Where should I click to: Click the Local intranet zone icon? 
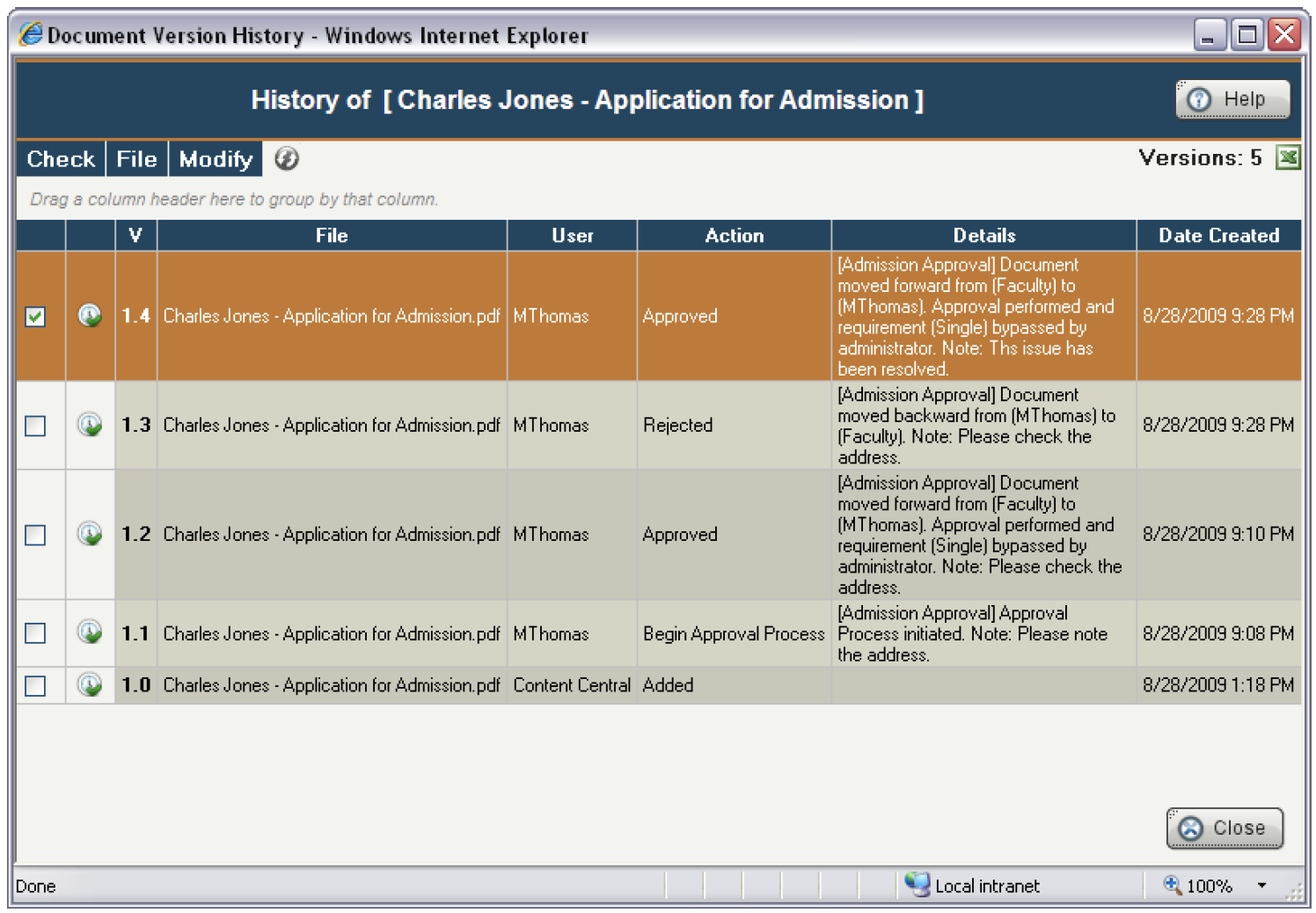point(917,884)
